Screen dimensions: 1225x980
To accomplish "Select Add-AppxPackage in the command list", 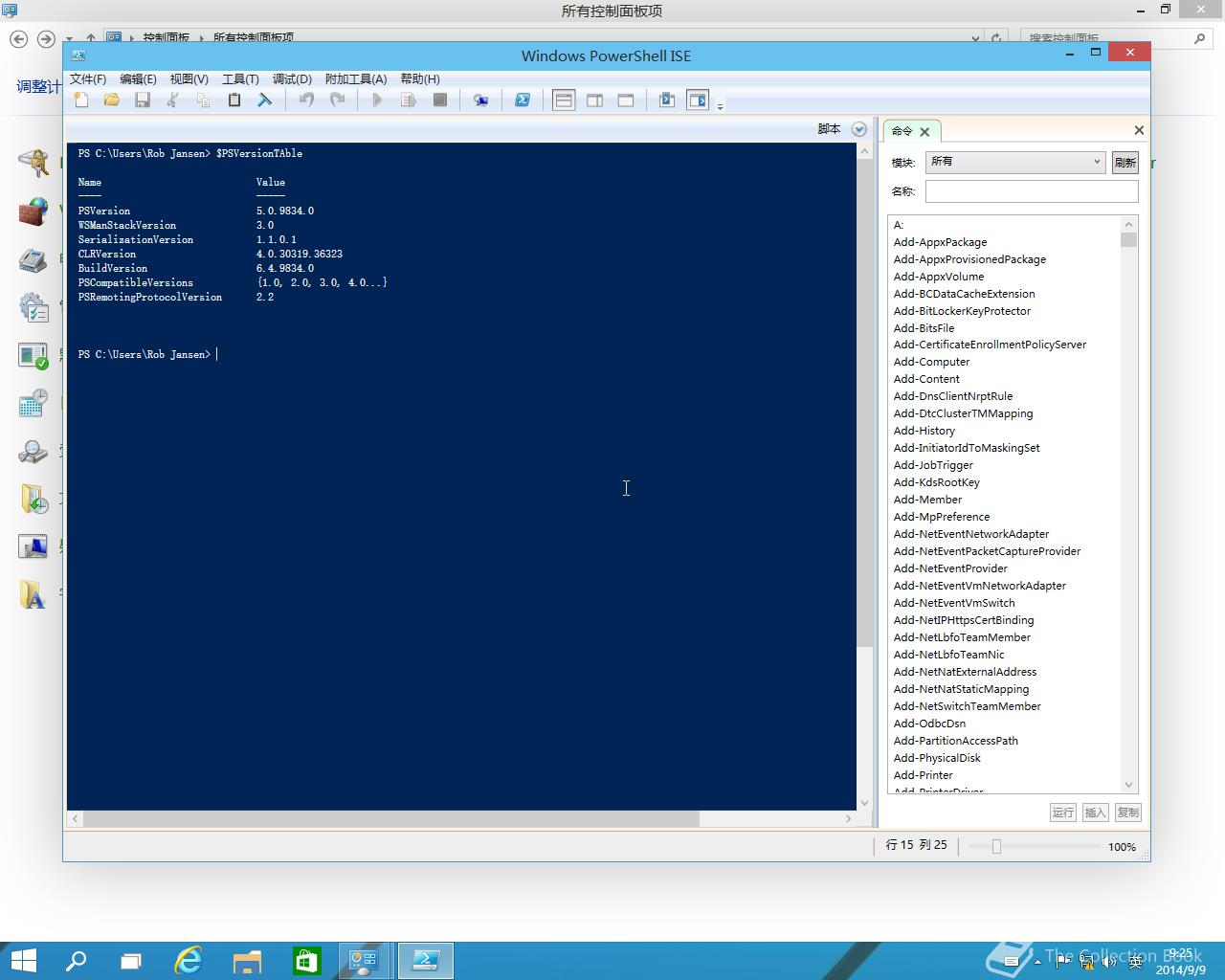I will coord(940,242).
